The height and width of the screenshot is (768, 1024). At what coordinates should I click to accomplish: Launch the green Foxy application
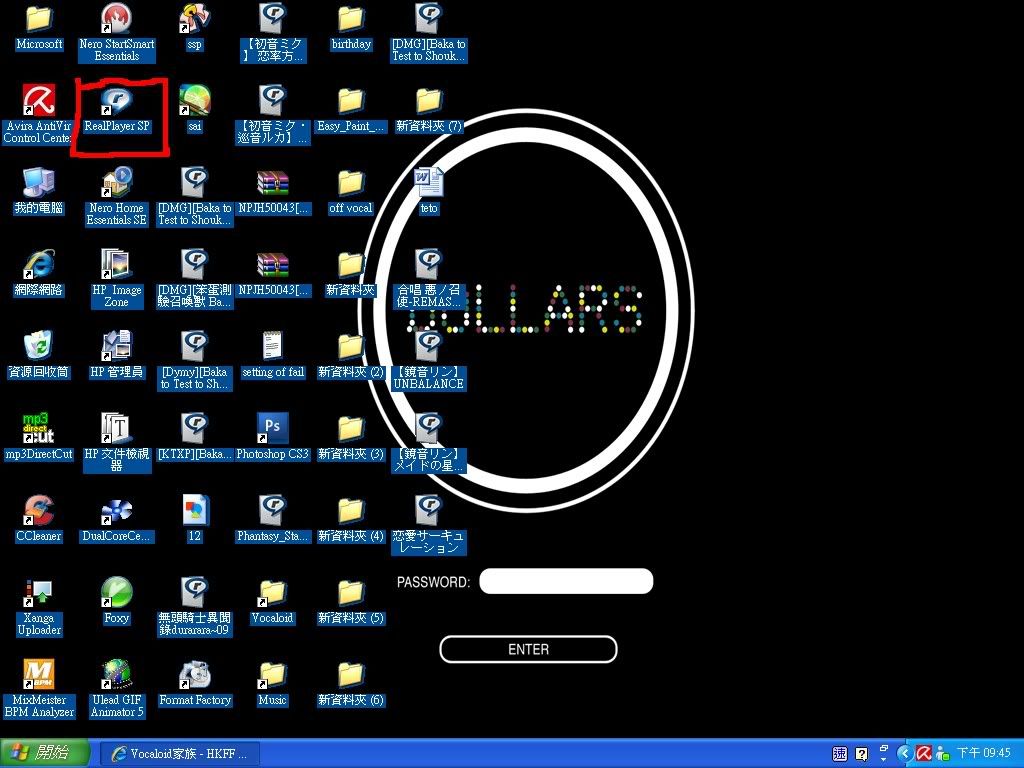(x=117, y=601)
